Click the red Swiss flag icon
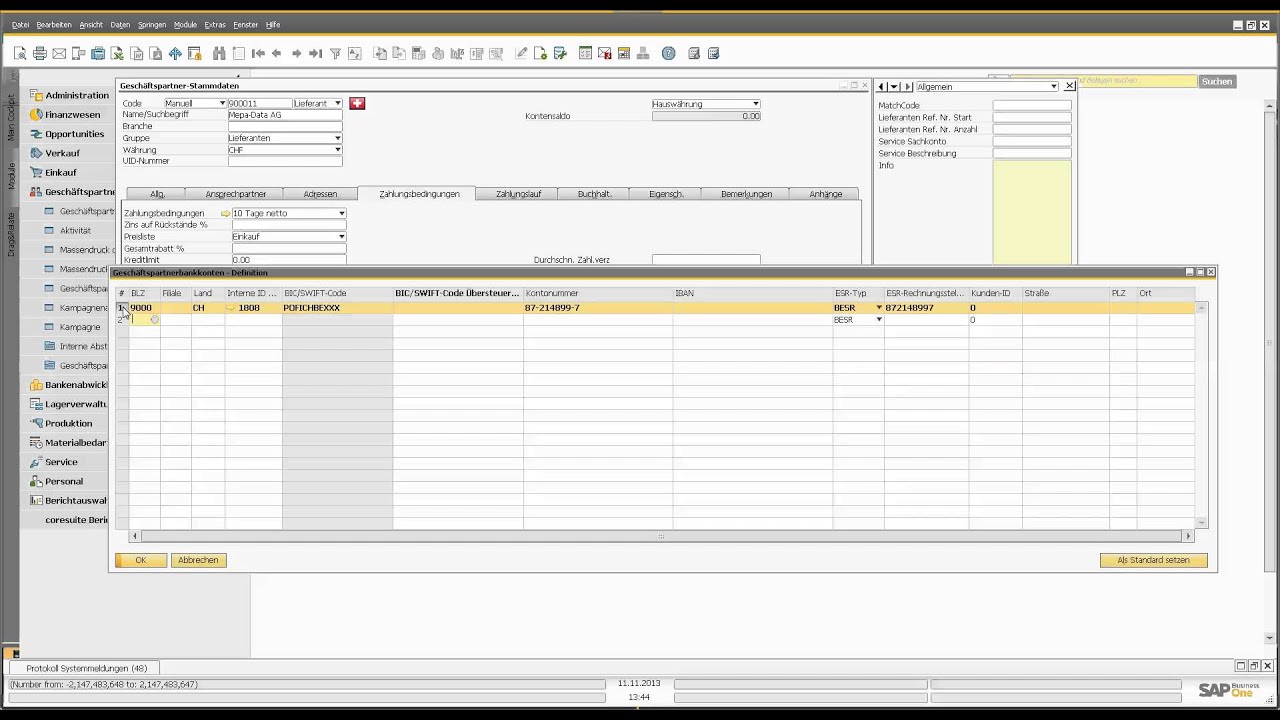1280x720 pixels. pyautogui.click(x=357, y=104)
